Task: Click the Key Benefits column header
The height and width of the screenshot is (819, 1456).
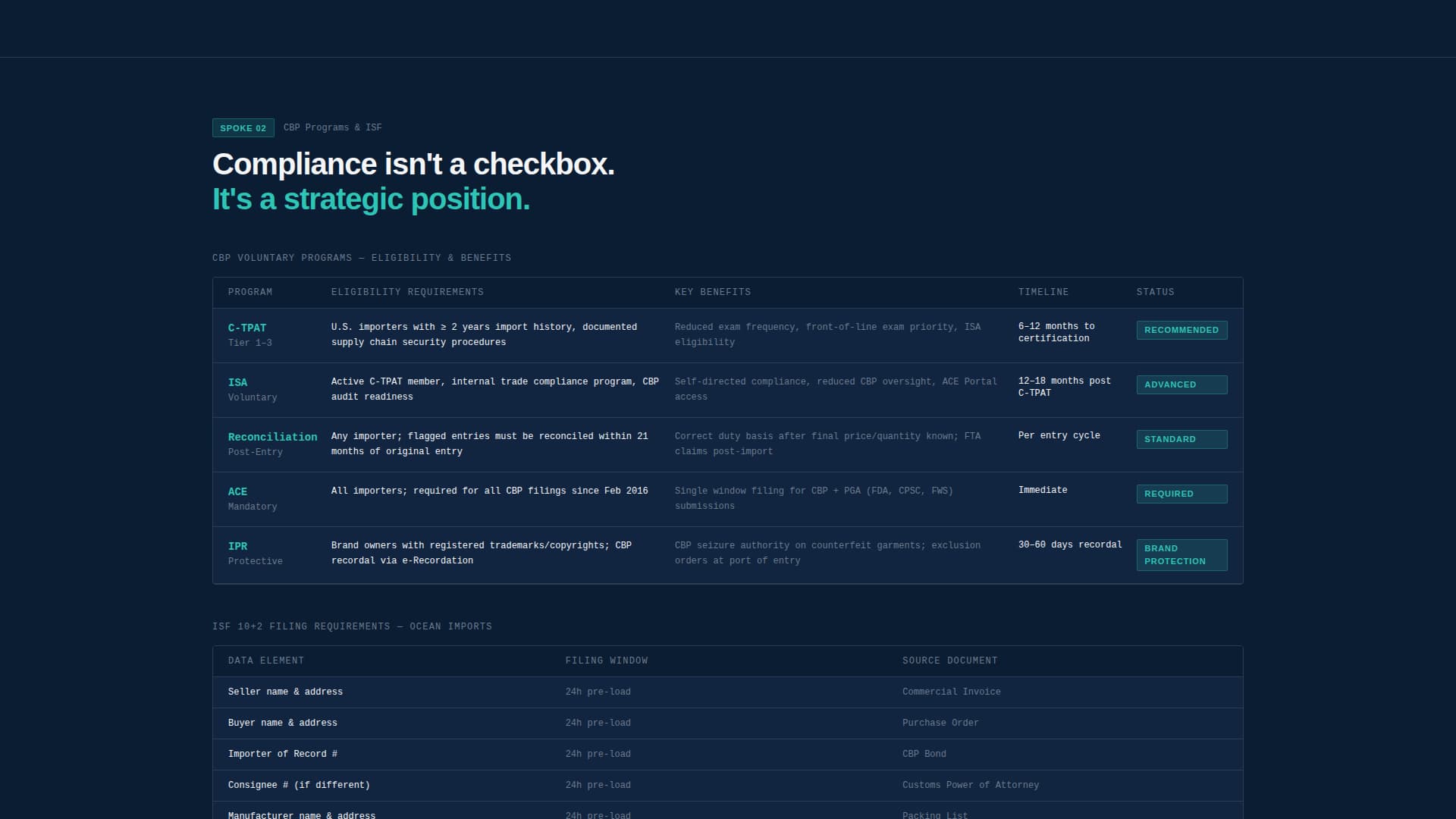Action: pos(712,292)
